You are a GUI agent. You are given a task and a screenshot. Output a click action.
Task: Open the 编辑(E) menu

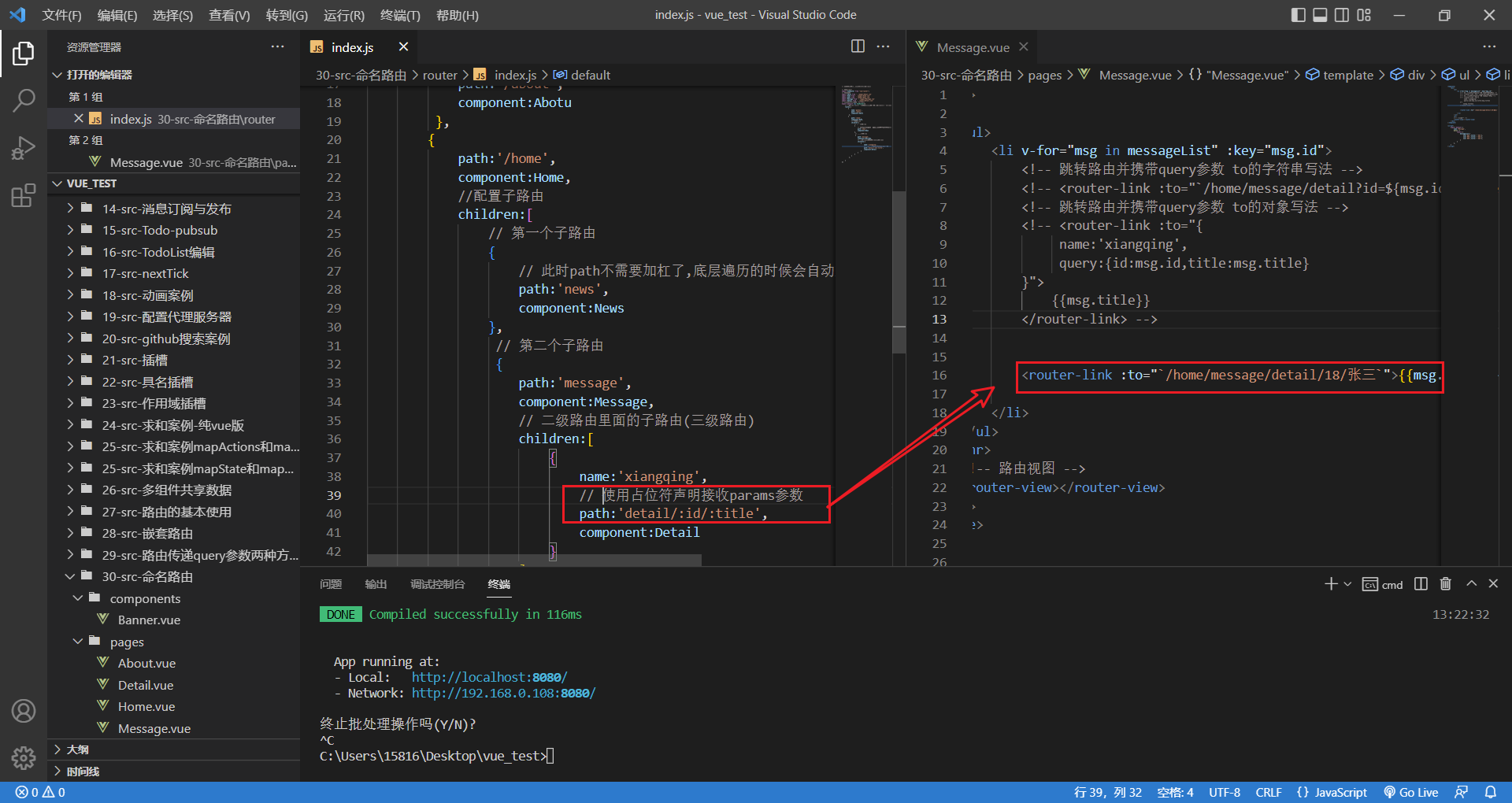tap(117, 15)
